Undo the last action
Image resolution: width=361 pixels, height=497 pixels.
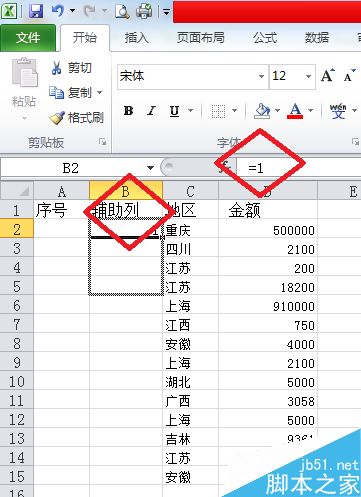coord(58,11)
